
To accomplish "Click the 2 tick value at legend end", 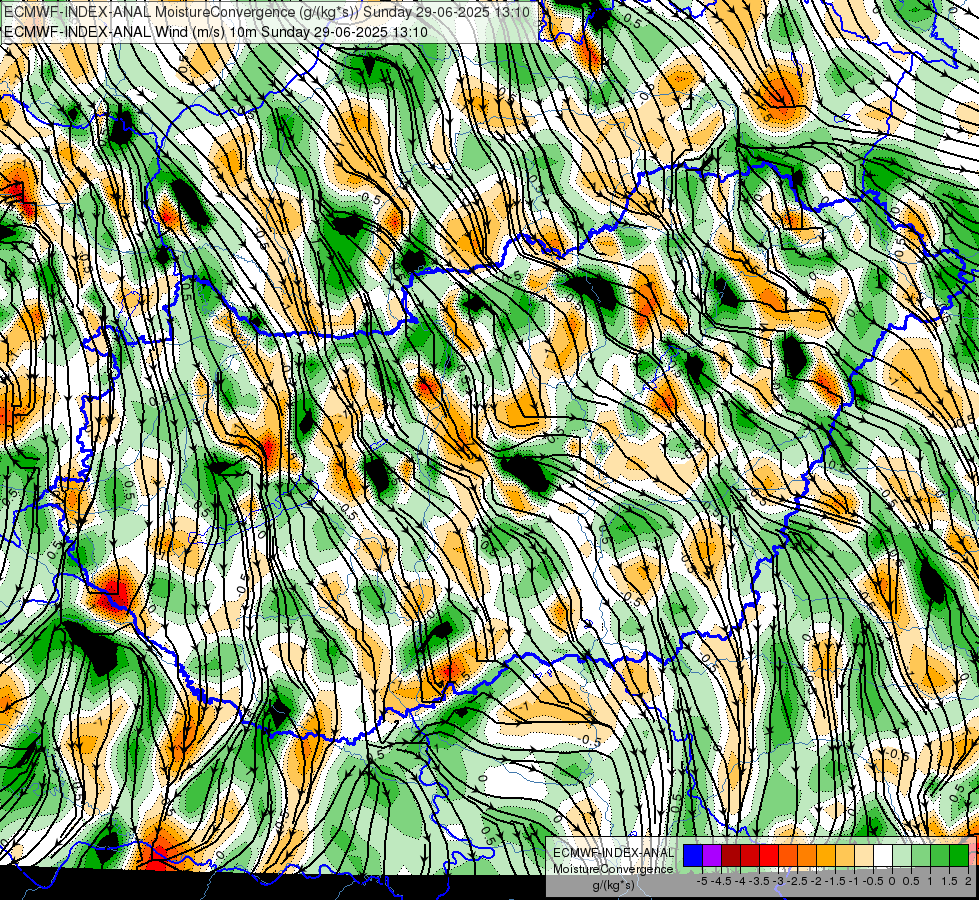I will [968, 881].
